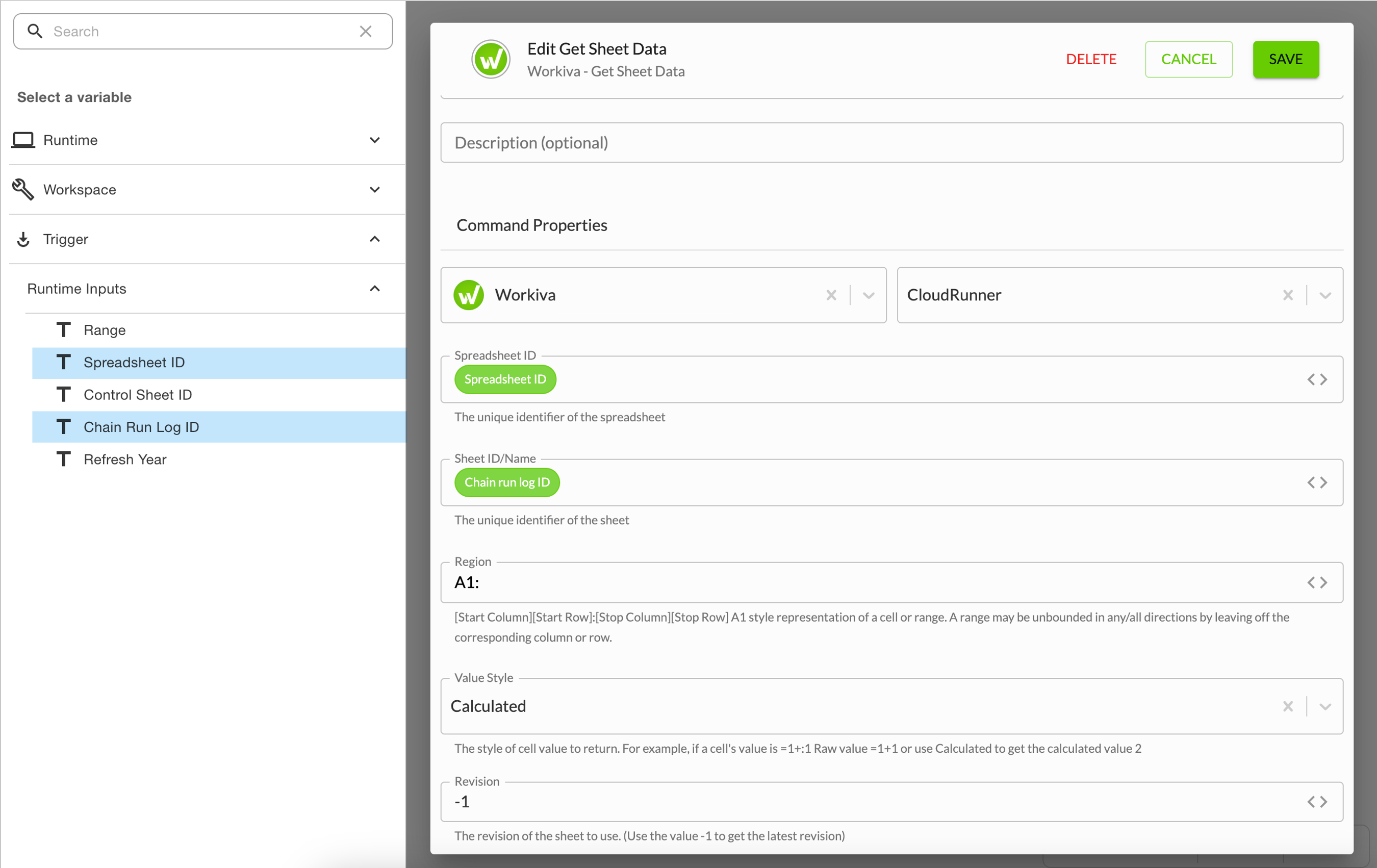Click the Workiva logo in dialog header
Image resolution: width=1377 pixels, height=868 pixels.
coord(491,60)
